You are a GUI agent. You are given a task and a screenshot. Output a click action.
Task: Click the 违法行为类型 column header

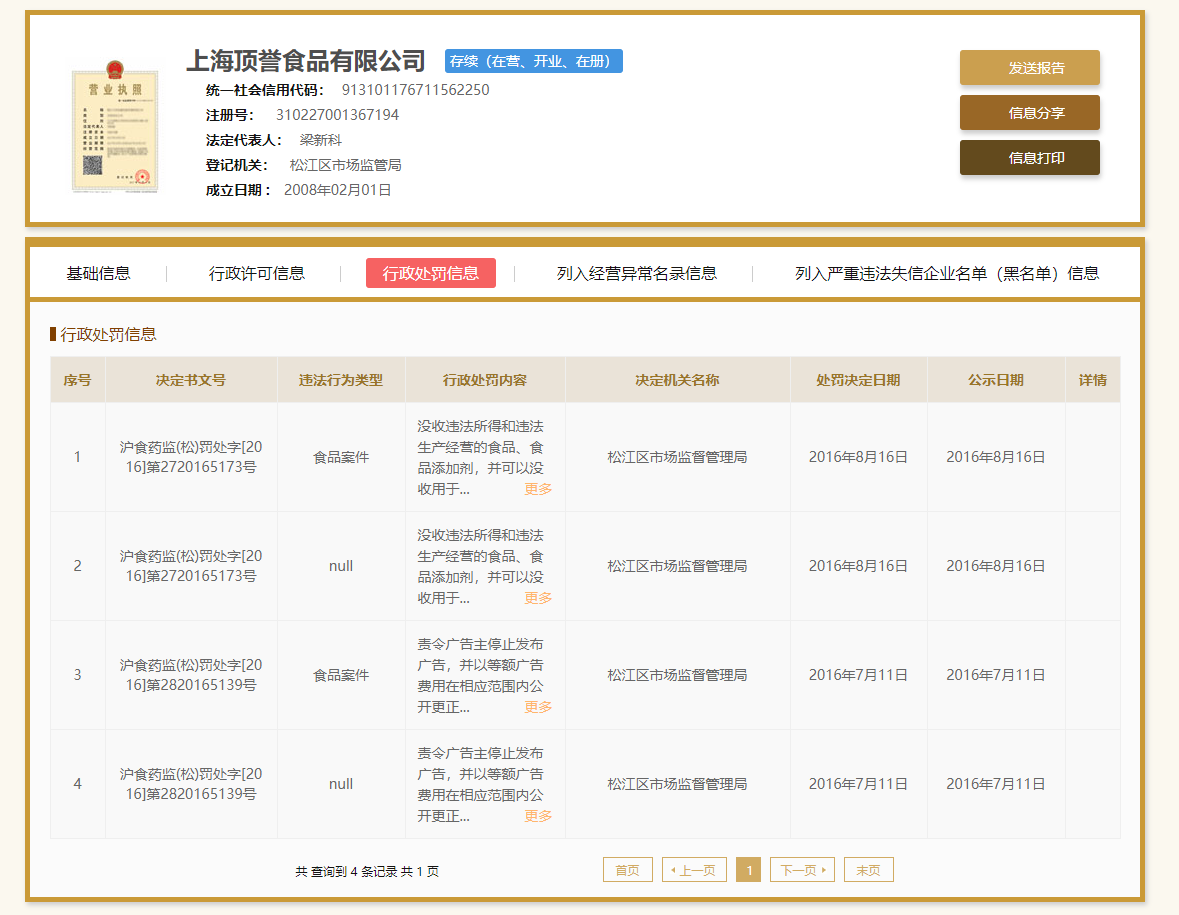pyautogui.click(x=341, y=380)
